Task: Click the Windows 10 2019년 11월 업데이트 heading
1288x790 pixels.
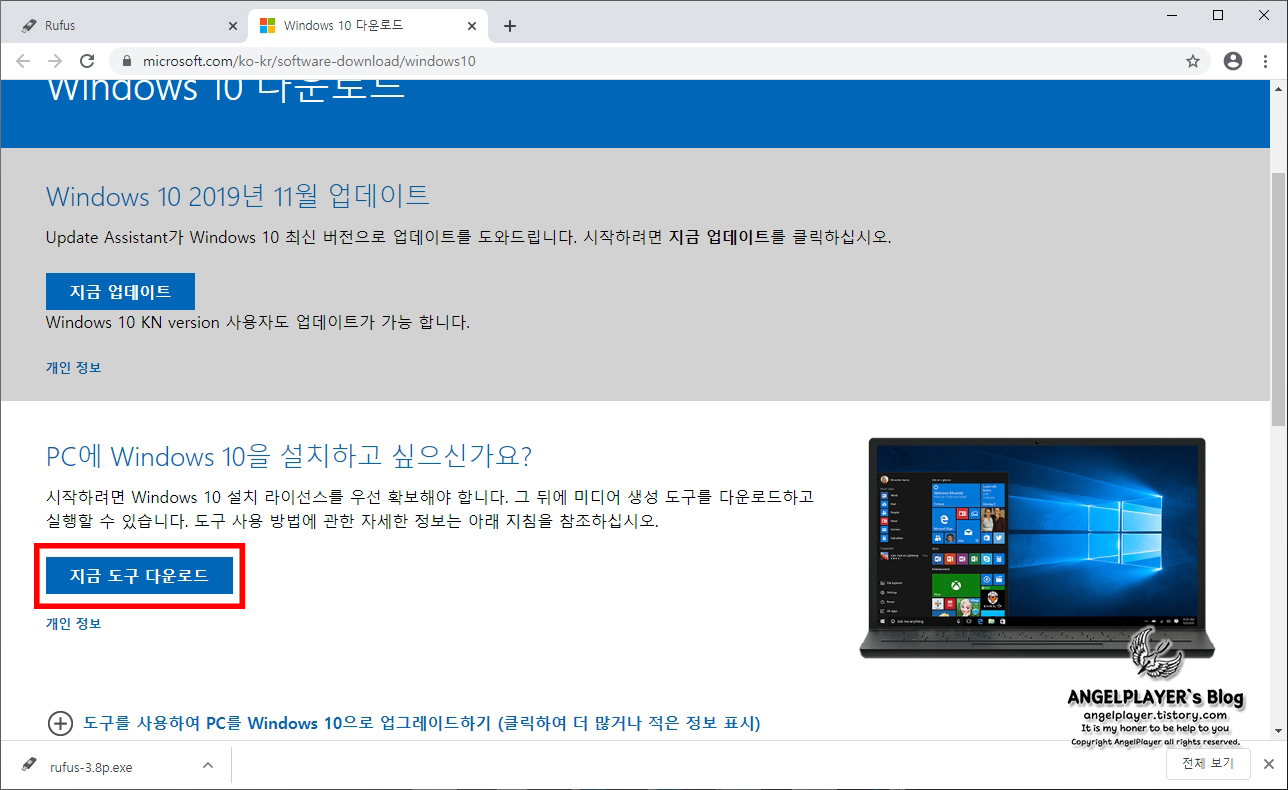Action: (238, 195)
